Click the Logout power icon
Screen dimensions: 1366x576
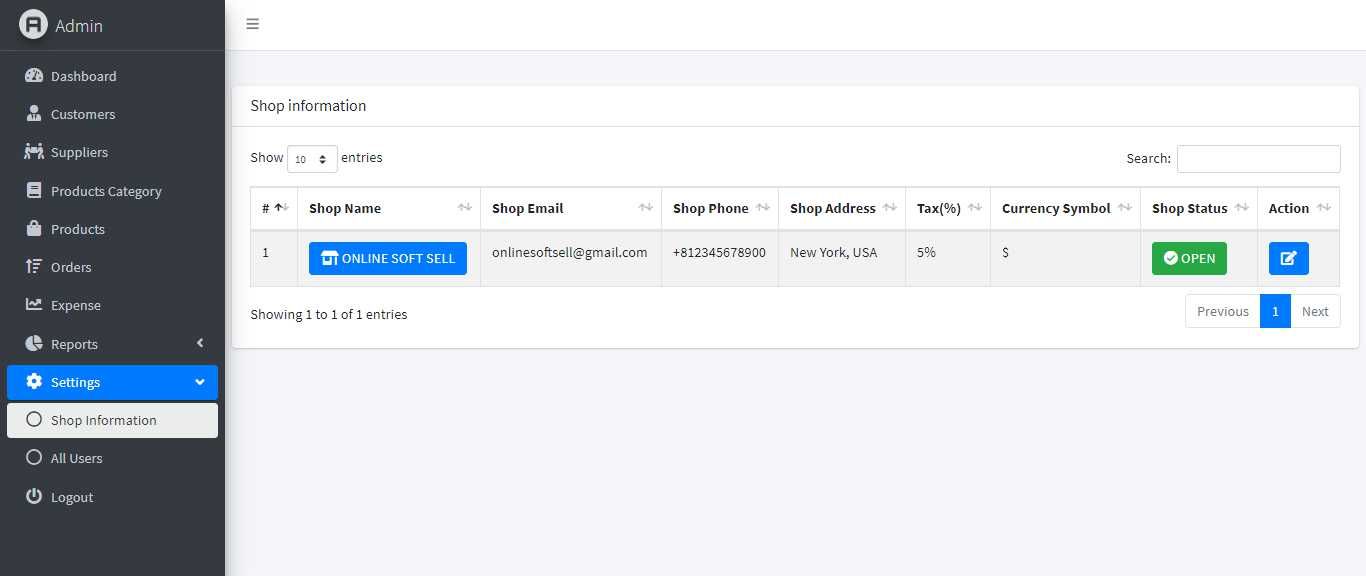(34, 497)
